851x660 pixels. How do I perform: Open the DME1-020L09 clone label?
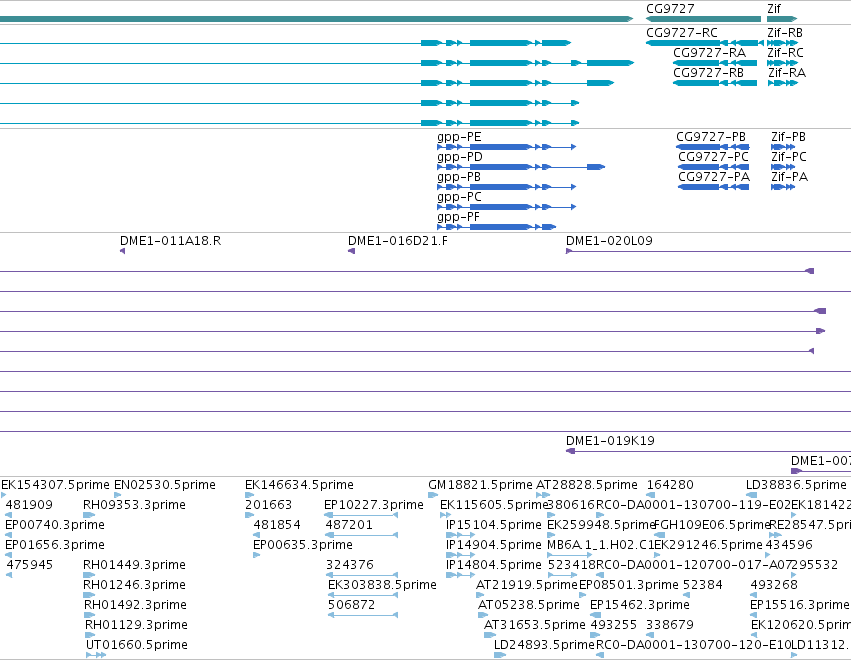(x=609, y=241)
